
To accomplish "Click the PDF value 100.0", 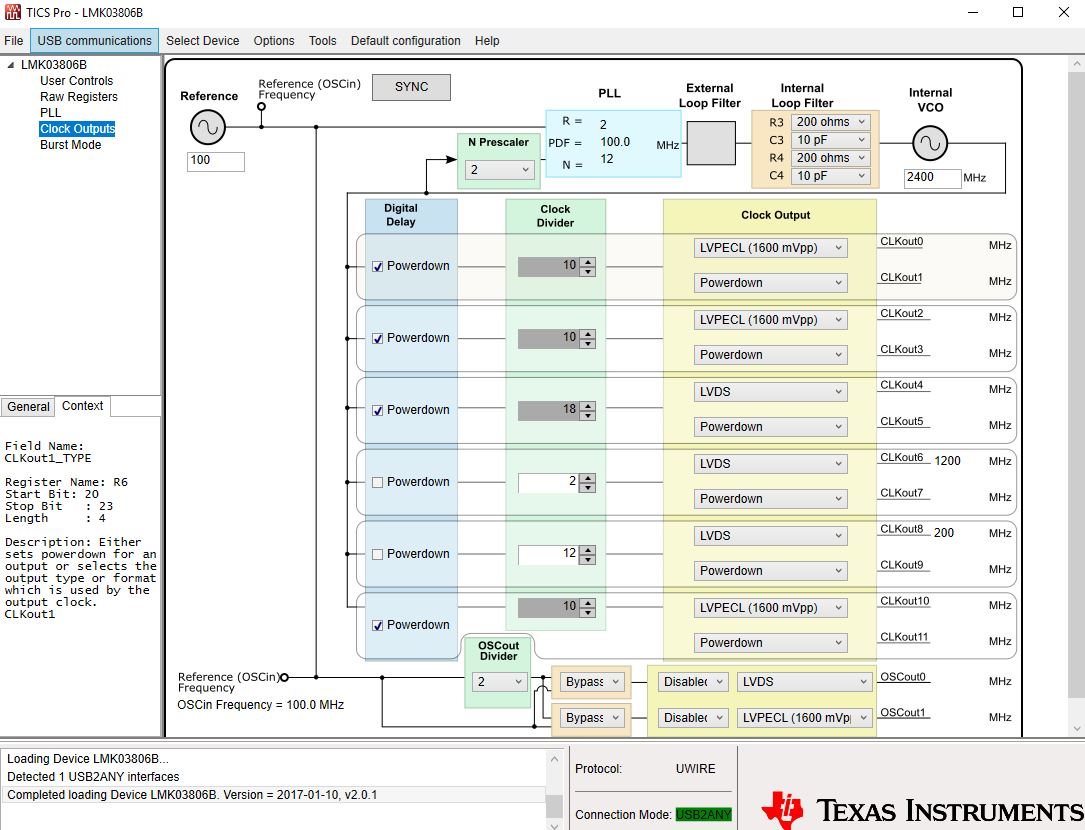I will point(615,142).
